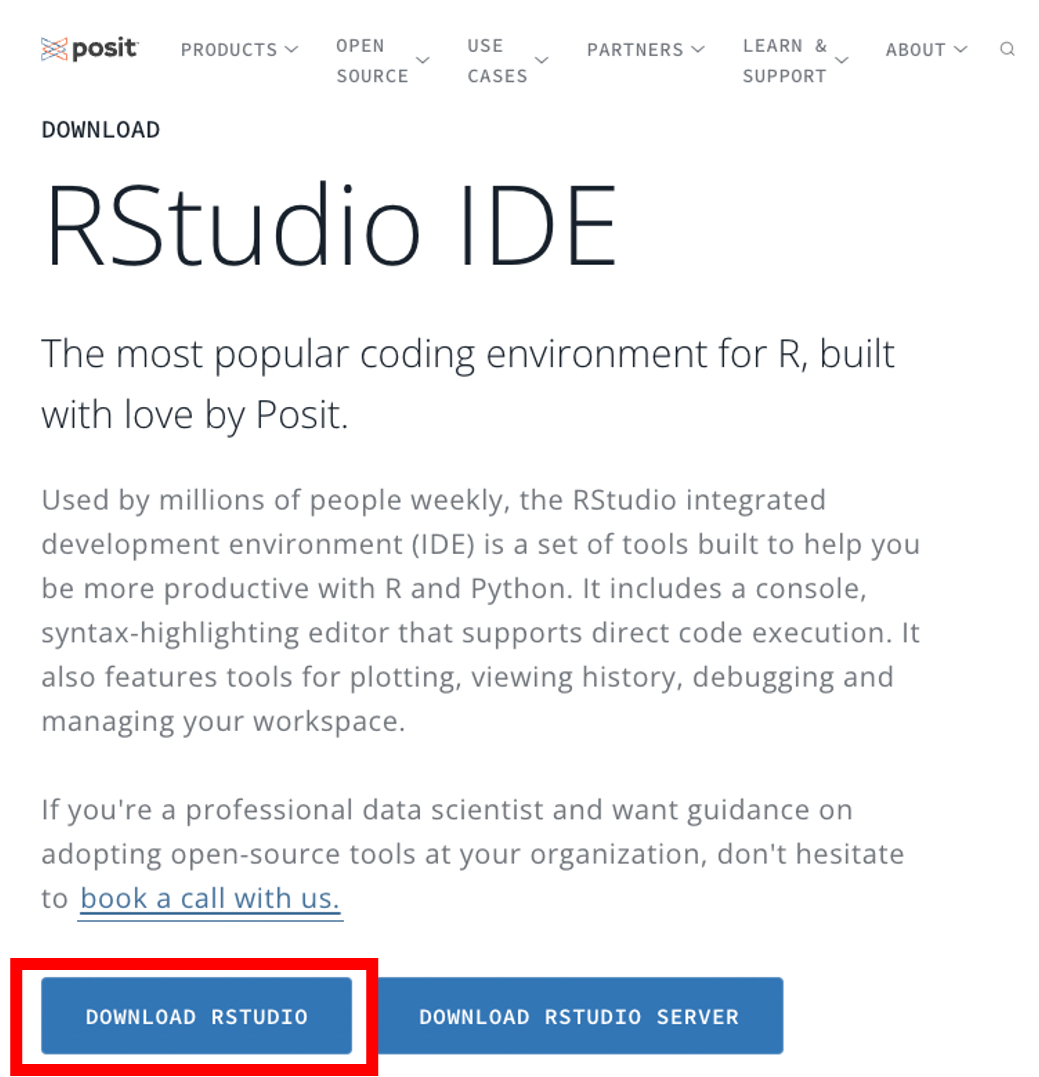This screenshot has width=1039, height=1077.
Task: Open the Partners menu label
Action: pos(635,50)
